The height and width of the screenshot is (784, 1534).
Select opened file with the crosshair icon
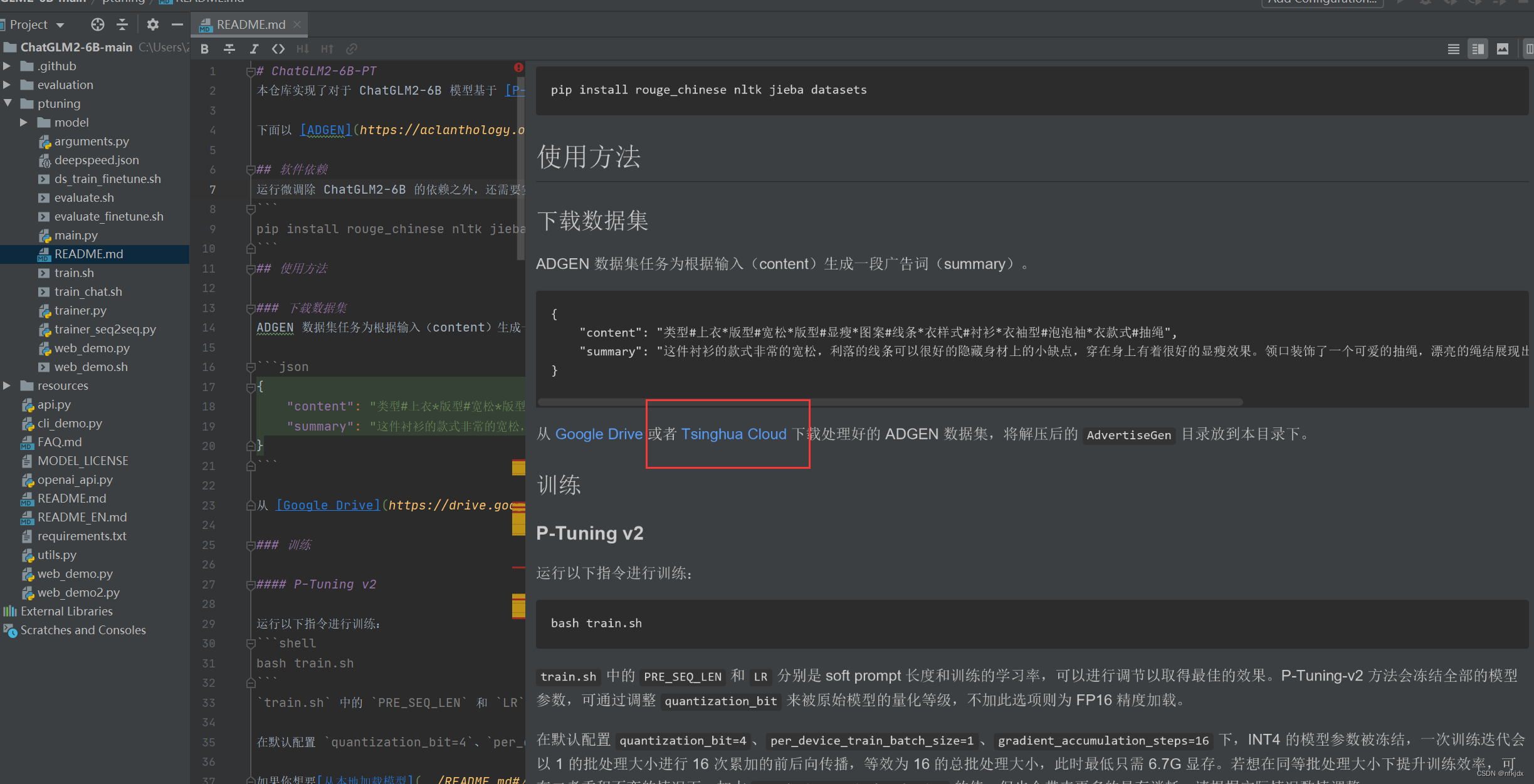[x=97, y=24]
